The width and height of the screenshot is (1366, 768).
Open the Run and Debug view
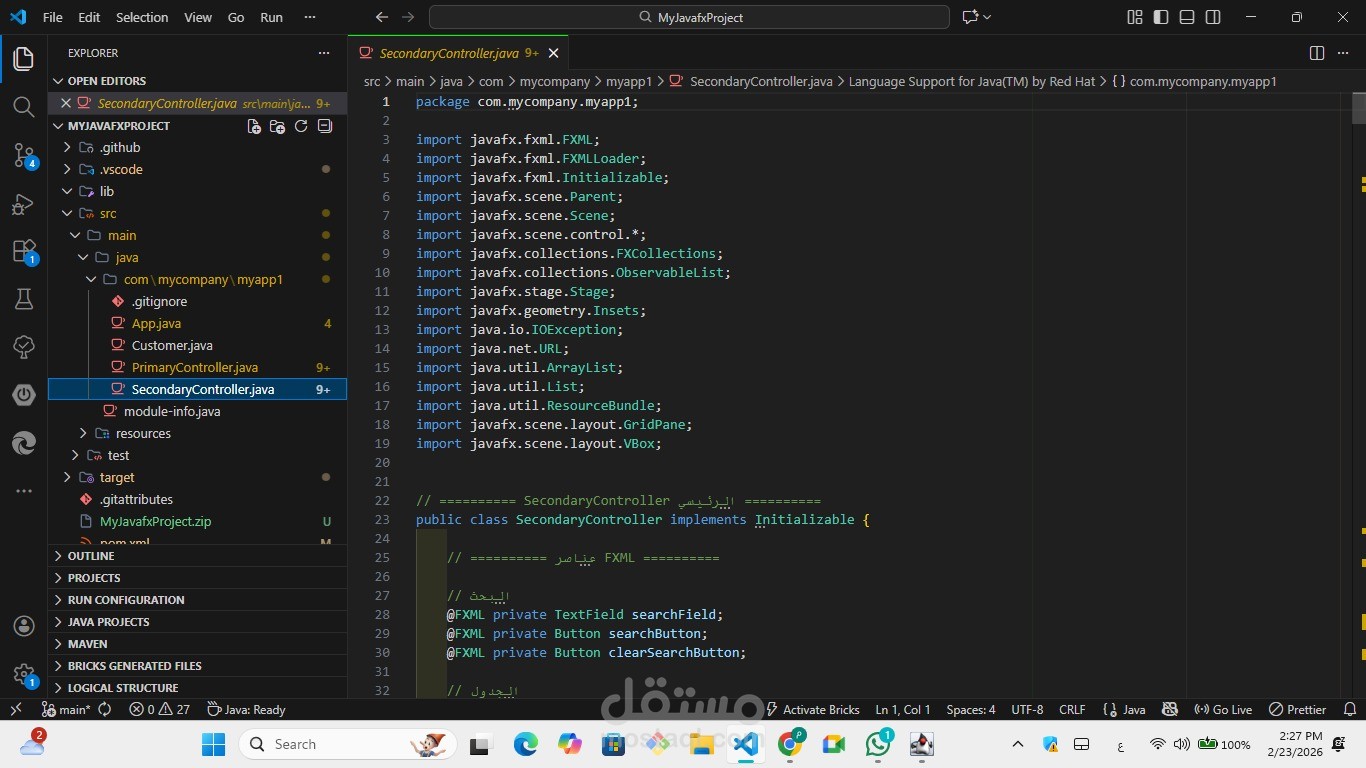coord(24,204)
